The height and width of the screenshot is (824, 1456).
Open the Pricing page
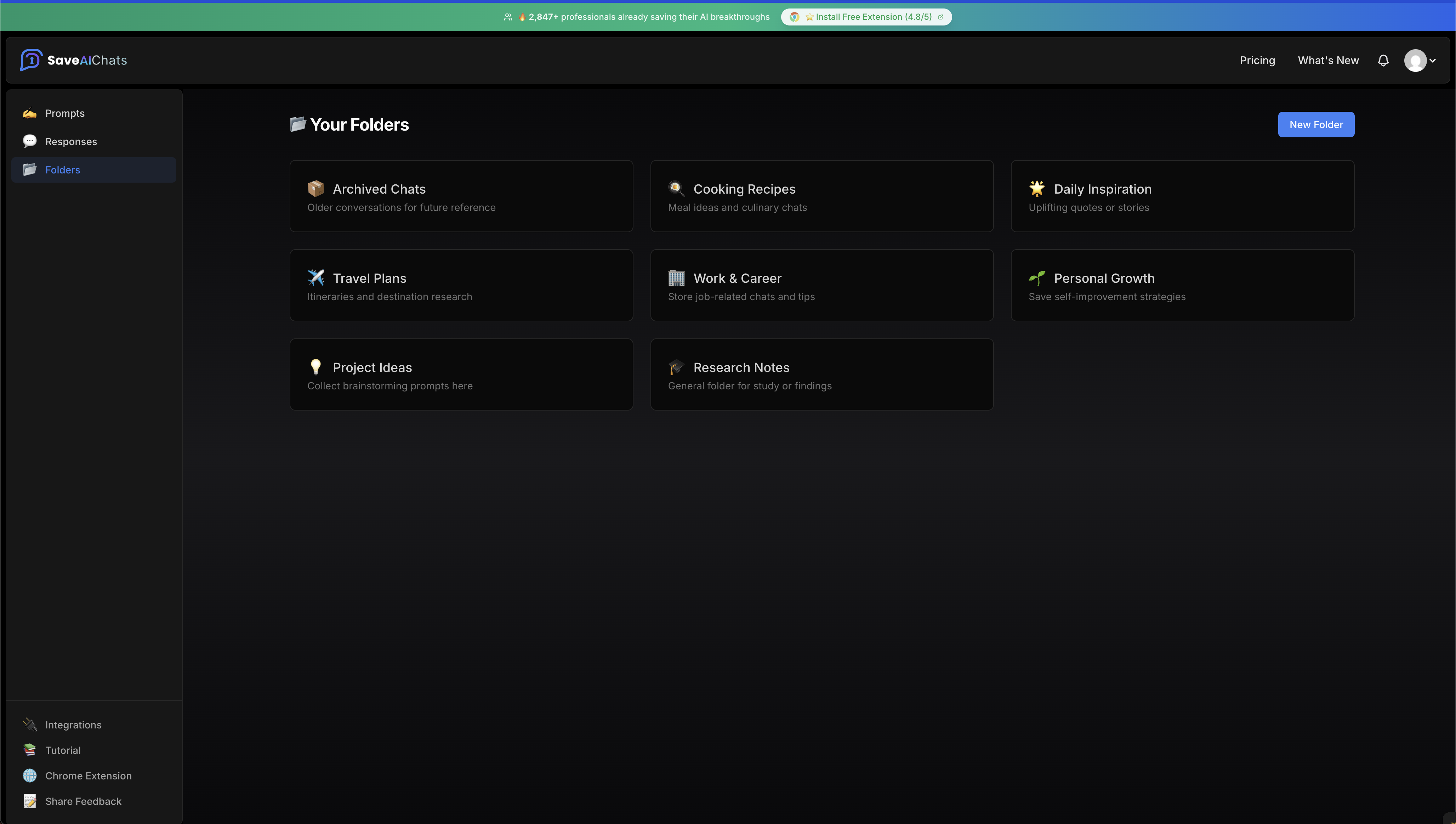coord(1257,61)
